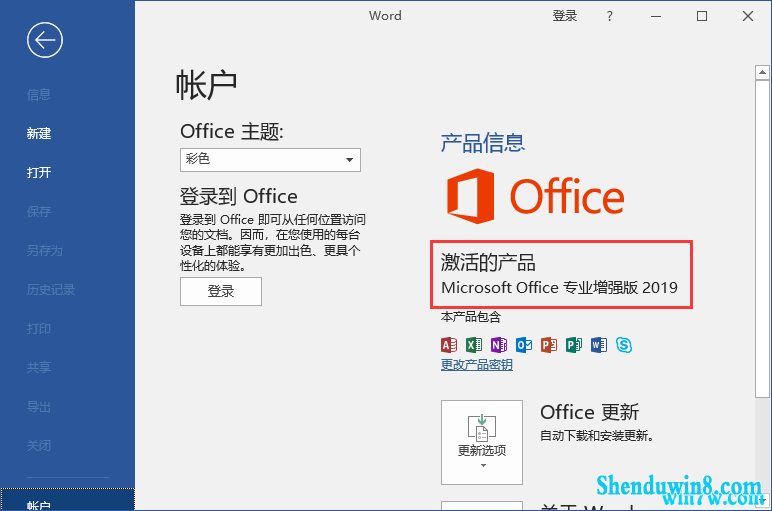Viewport: 772px width, 511px height.
Task: Select 关闭 in the sidebar
Action: pos(39,446)
